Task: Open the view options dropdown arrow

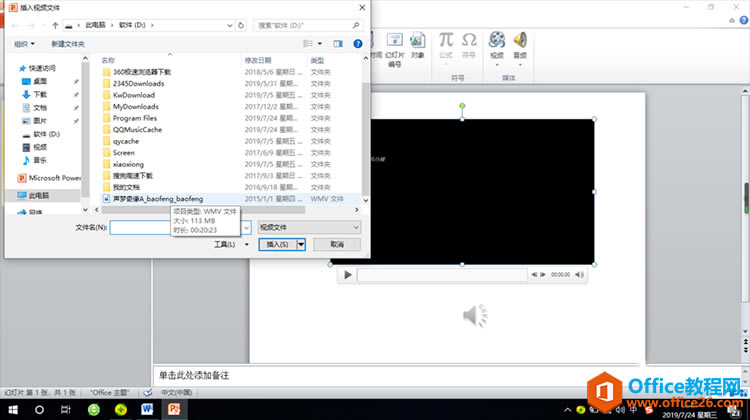Action: (320, 44)
